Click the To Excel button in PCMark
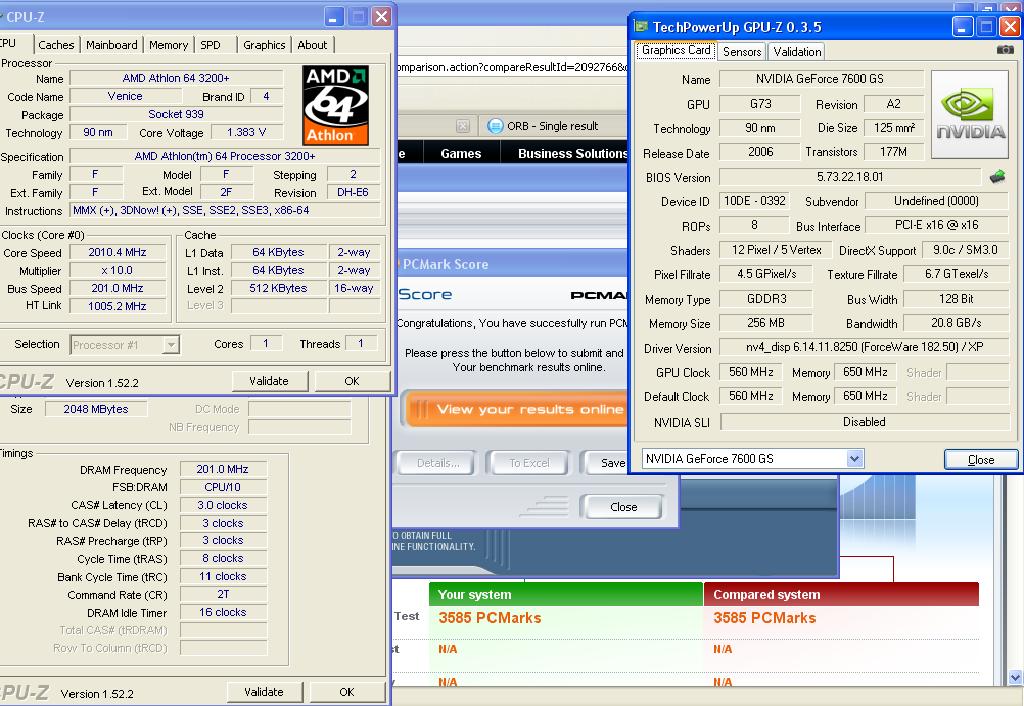The image size is (1024, 706). pyautogui.click(x=530, y=462)
